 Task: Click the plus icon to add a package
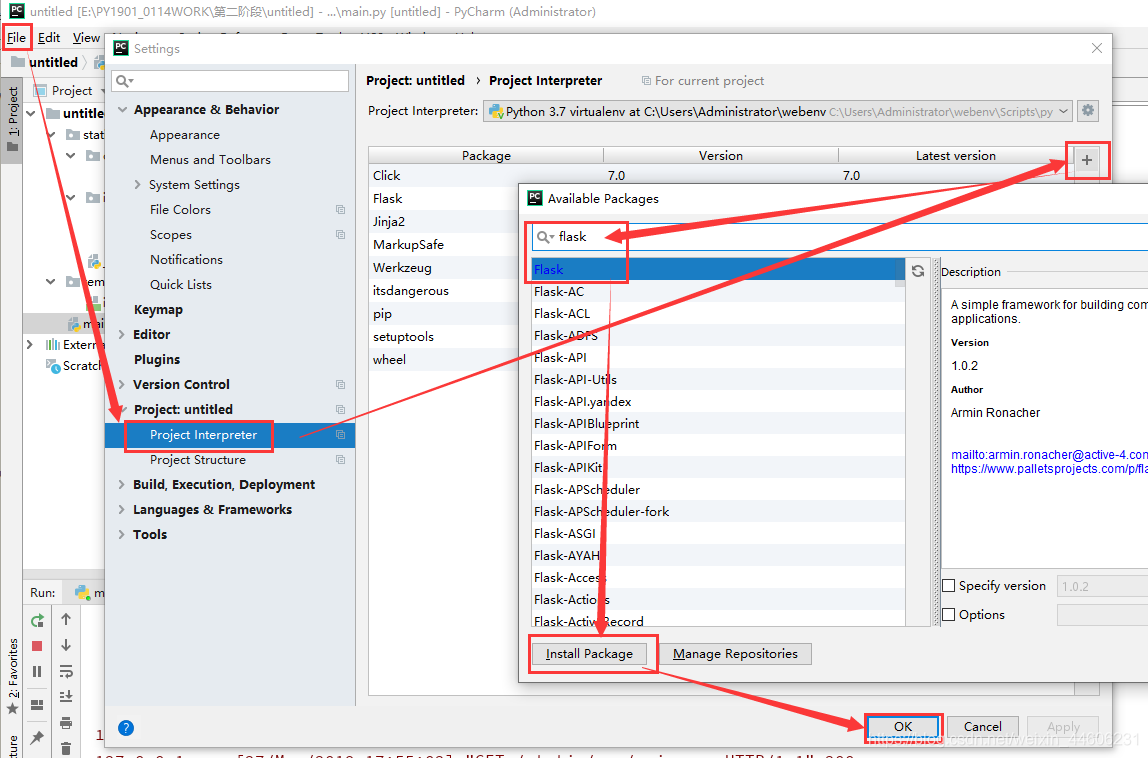(x=1087, y=160)
